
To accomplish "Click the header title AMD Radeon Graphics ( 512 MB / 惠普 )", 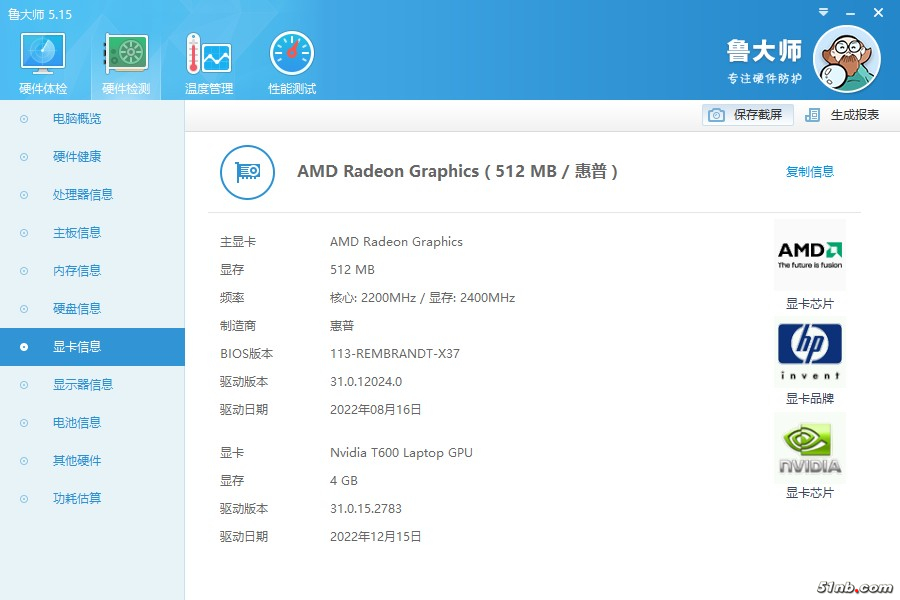I will tap(457, 171).
